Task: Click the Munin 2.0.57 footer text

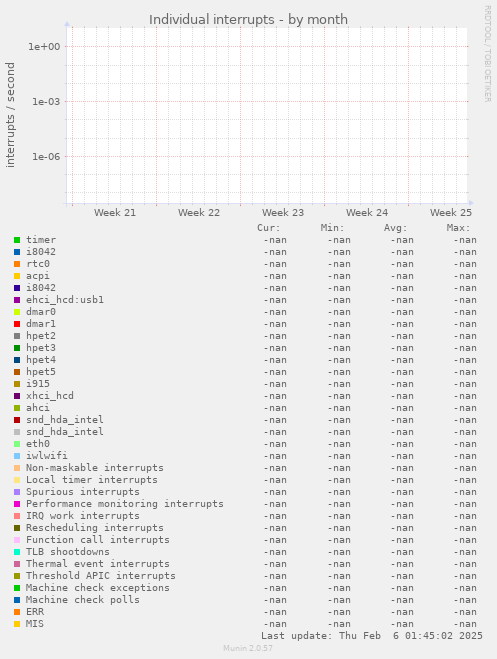Action: coord(248,648)
